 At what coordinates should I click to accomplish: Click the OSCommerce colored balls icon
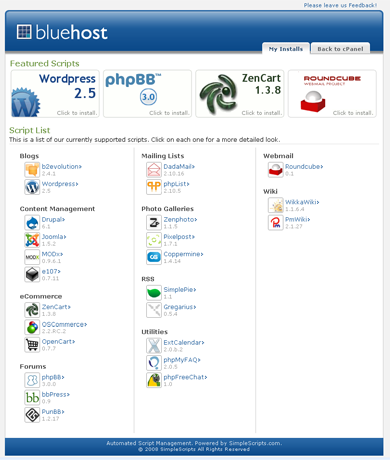[32, 327]
